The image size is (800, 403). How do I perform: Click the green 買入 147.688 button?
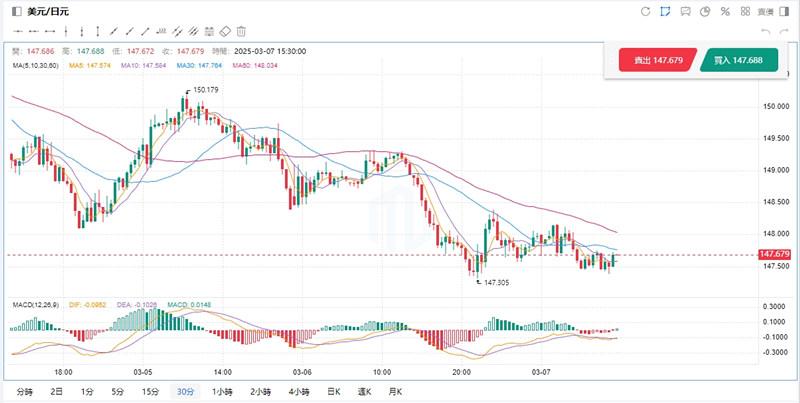[x=738, y=61]
